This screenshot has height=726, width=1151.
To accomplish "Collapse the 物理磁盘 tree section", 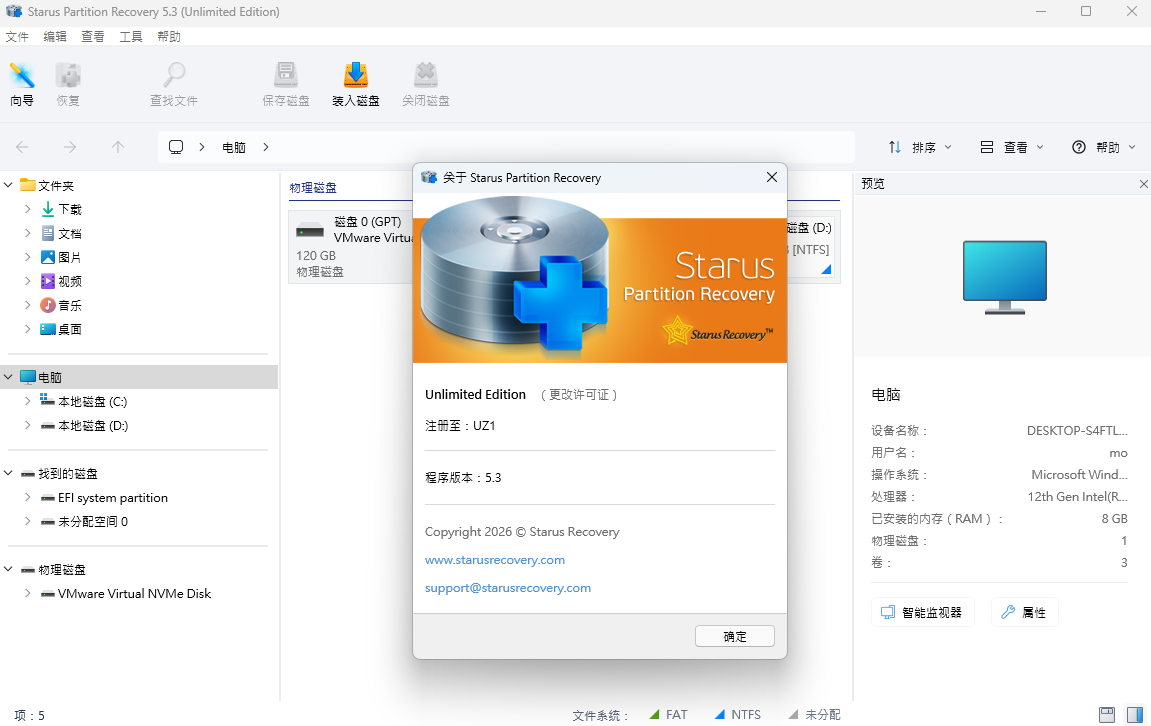I will (9, 570).
